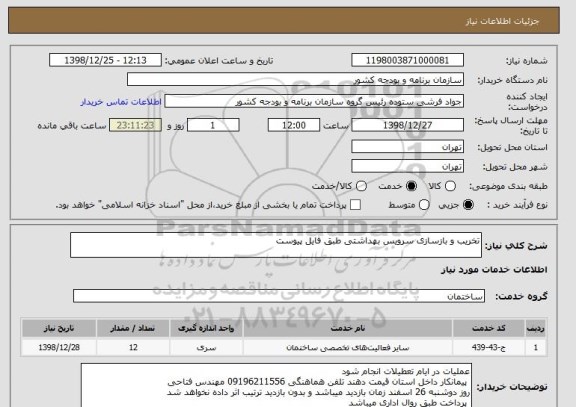This screenshot has width=576, height=407.
Task: Click the service group field ساختمان
Action: [279, 296]
